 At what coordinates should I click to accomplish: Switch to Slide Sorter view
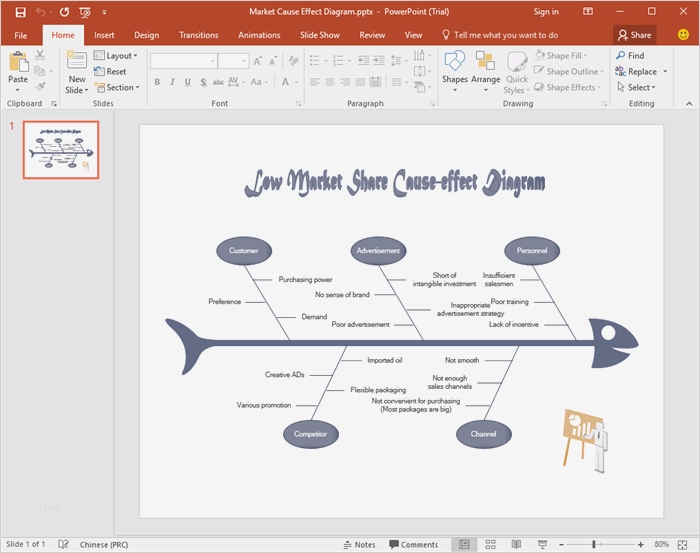(489, 544)
